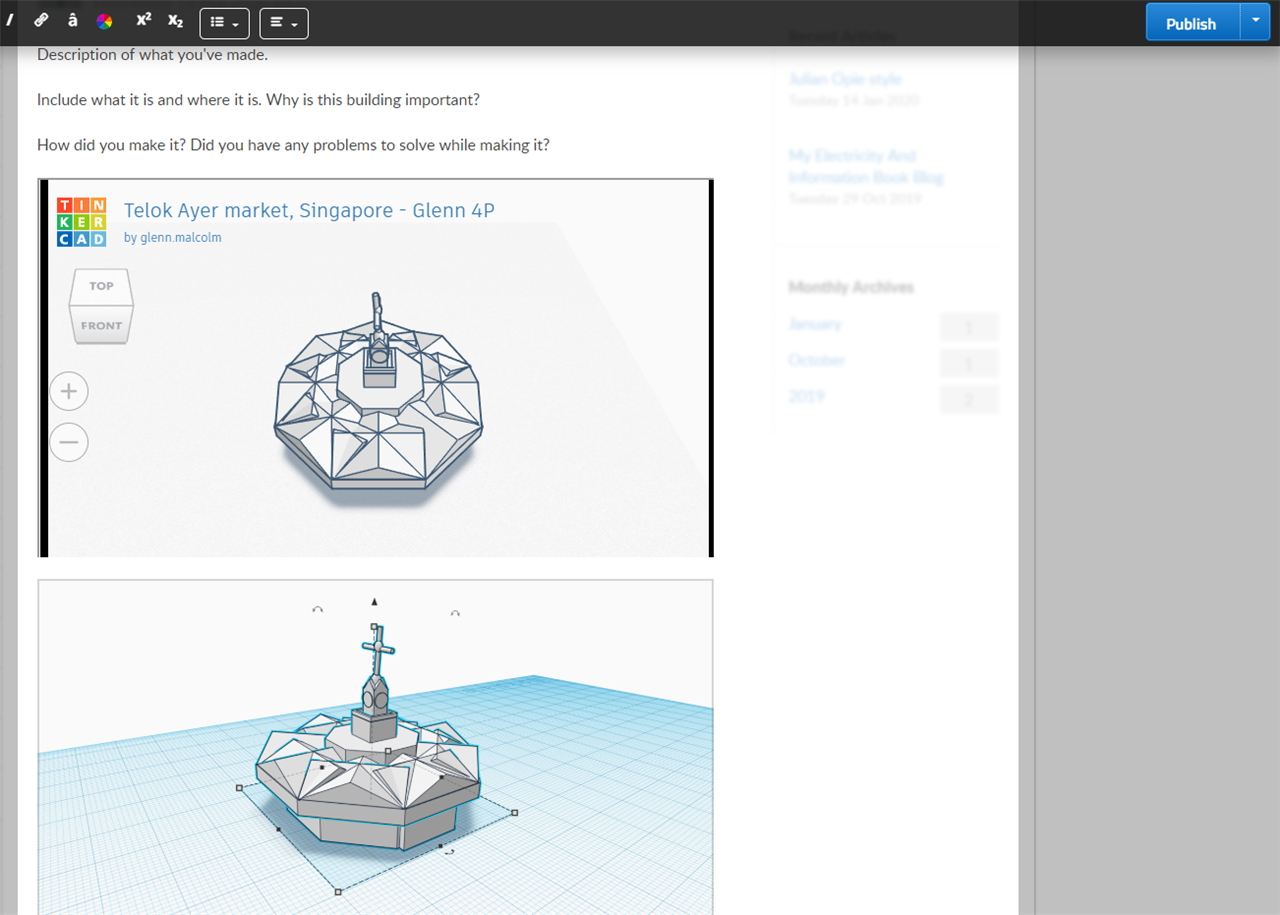This screenshot has width=1280, height=915.
Task: Open the 2019 archive
Action: tap(807, 396)
